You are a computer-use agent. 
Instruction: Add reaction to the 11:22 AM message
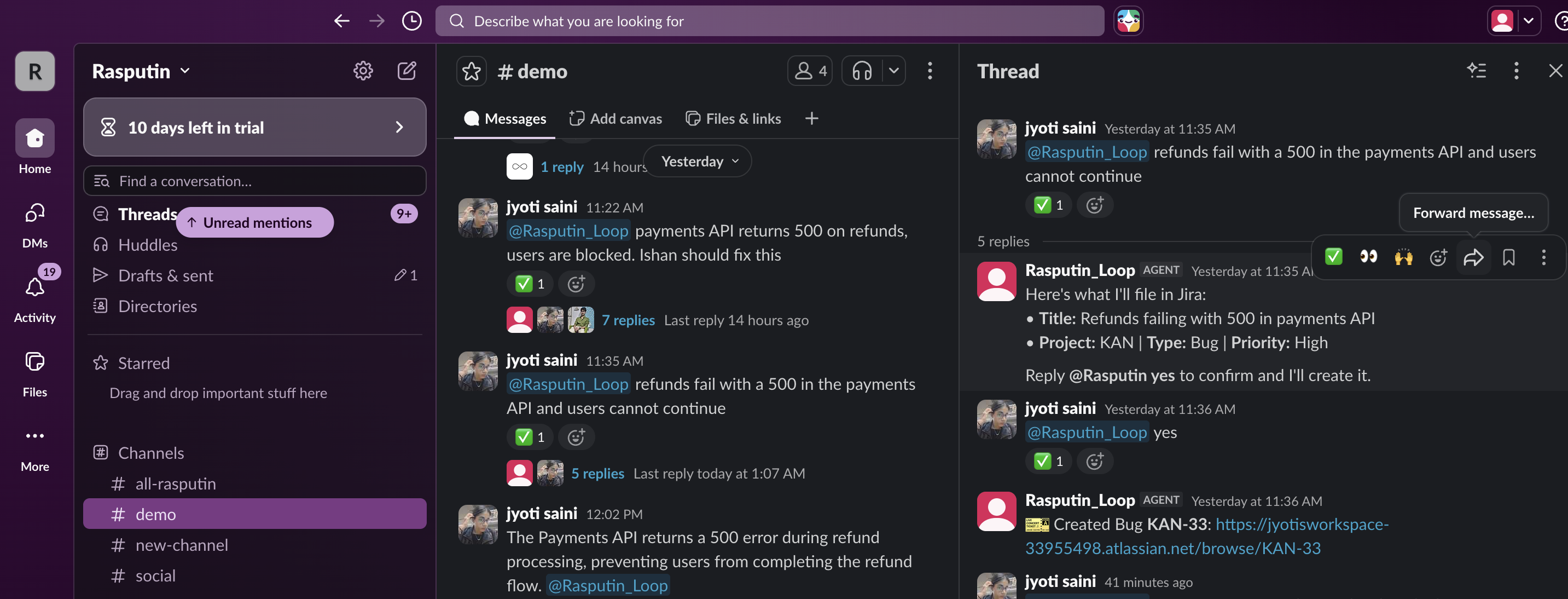pos(576,284)
